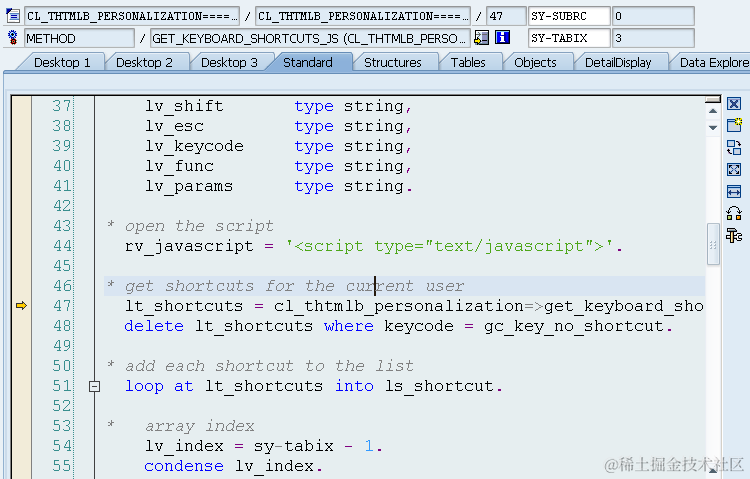Click the scroll up arrow of code editor
The width and height of the screenshot is (750, 479).
pos(713,111)
